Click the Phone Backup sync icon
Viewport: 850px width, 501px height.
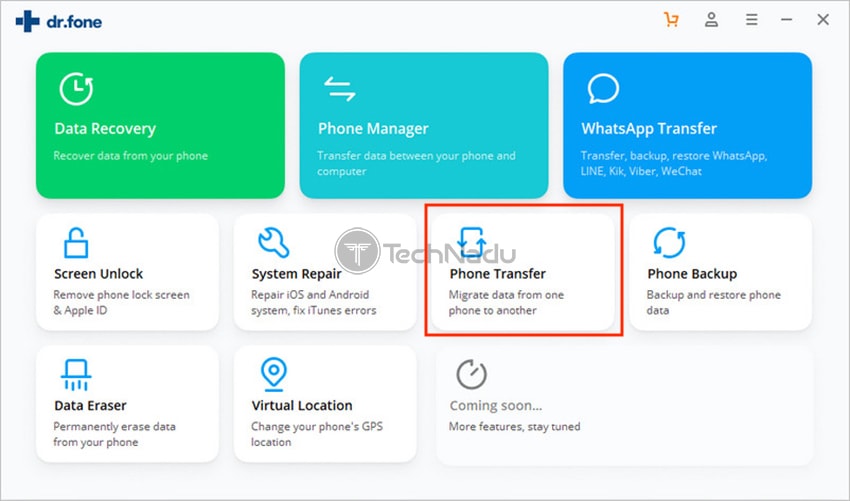pos(669,242)
